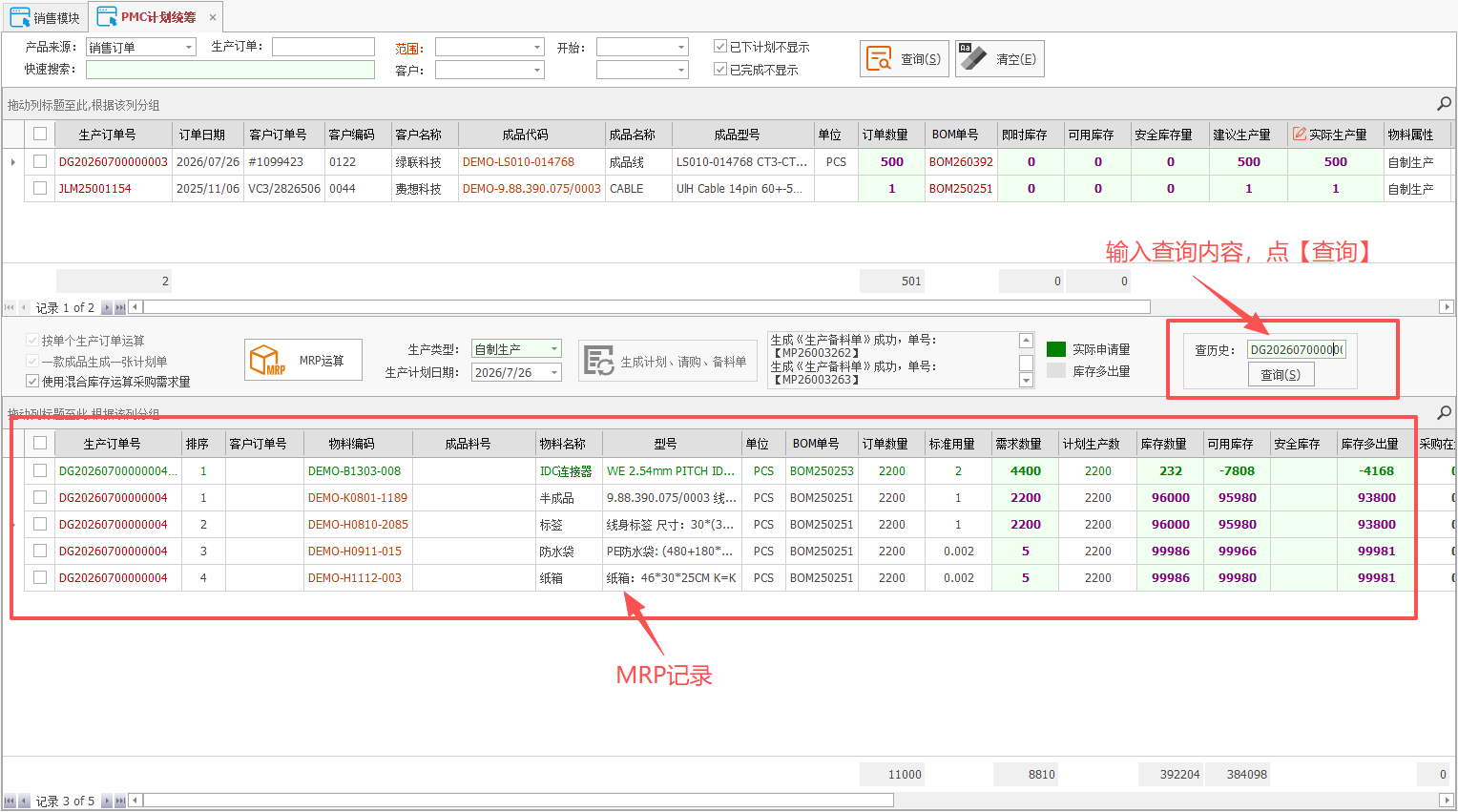Check row JLM25001154 in upper grid
Image resolution: width=1458 pixels, height=812 pixels.
click(x=40, y=188)
